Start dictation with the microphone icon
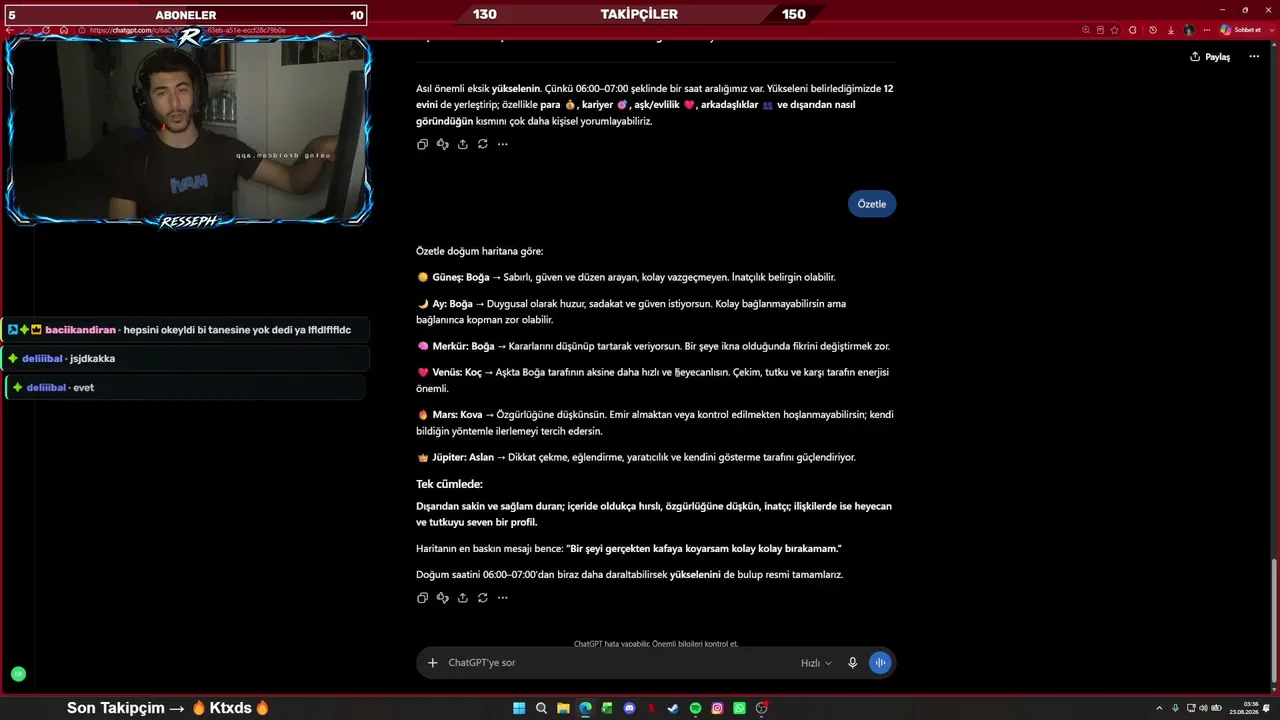Viewport: 1280px width, 720px height. pos(852,663)
